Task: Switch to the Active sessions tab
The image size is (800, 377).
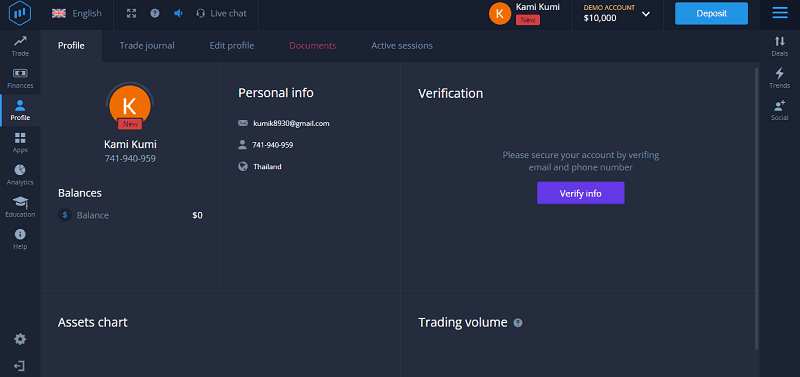Action: point(402,45)
